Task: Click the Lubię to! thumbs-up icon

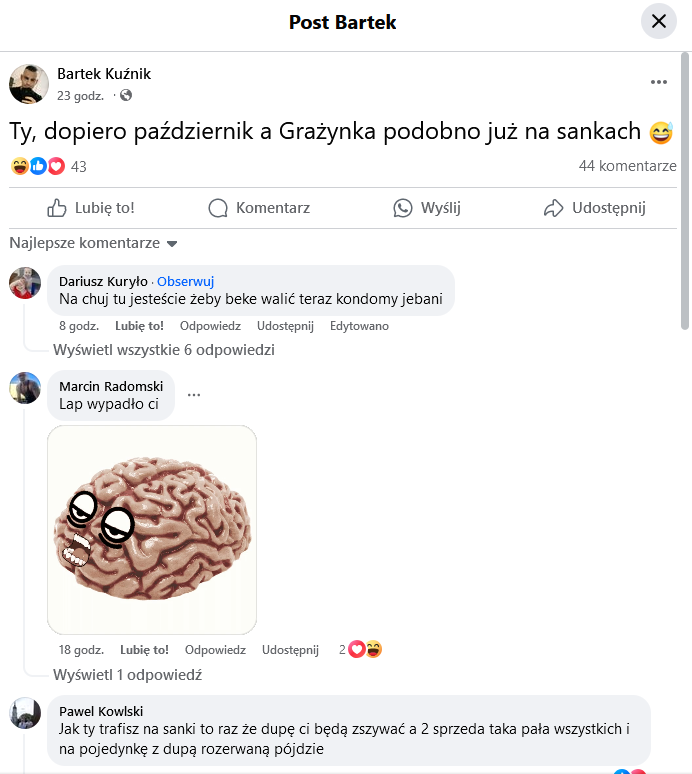Action: pos(57,208)
